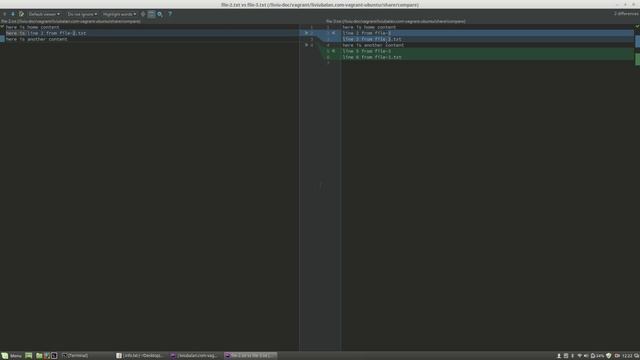Click the right file path header label
Screen dimensions: 640x360
tap(396, 21)
